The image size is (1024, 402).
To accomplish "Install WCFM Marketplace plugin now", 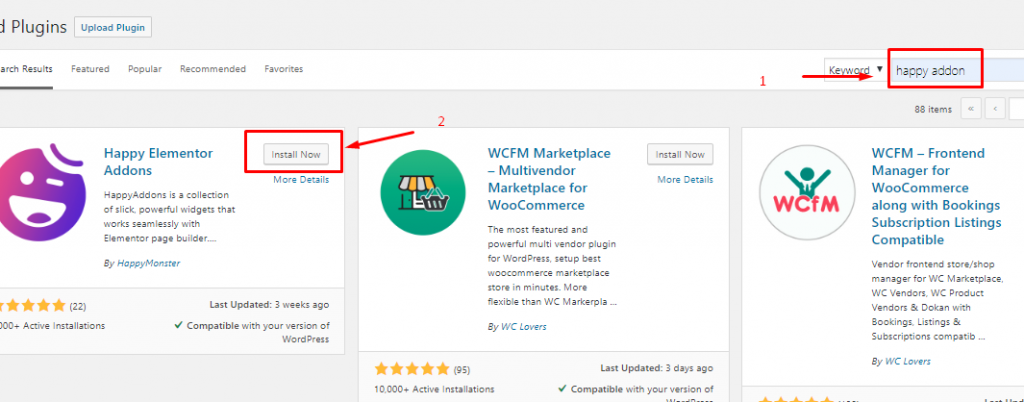I will pyautogui.click(x=680, y=155).
